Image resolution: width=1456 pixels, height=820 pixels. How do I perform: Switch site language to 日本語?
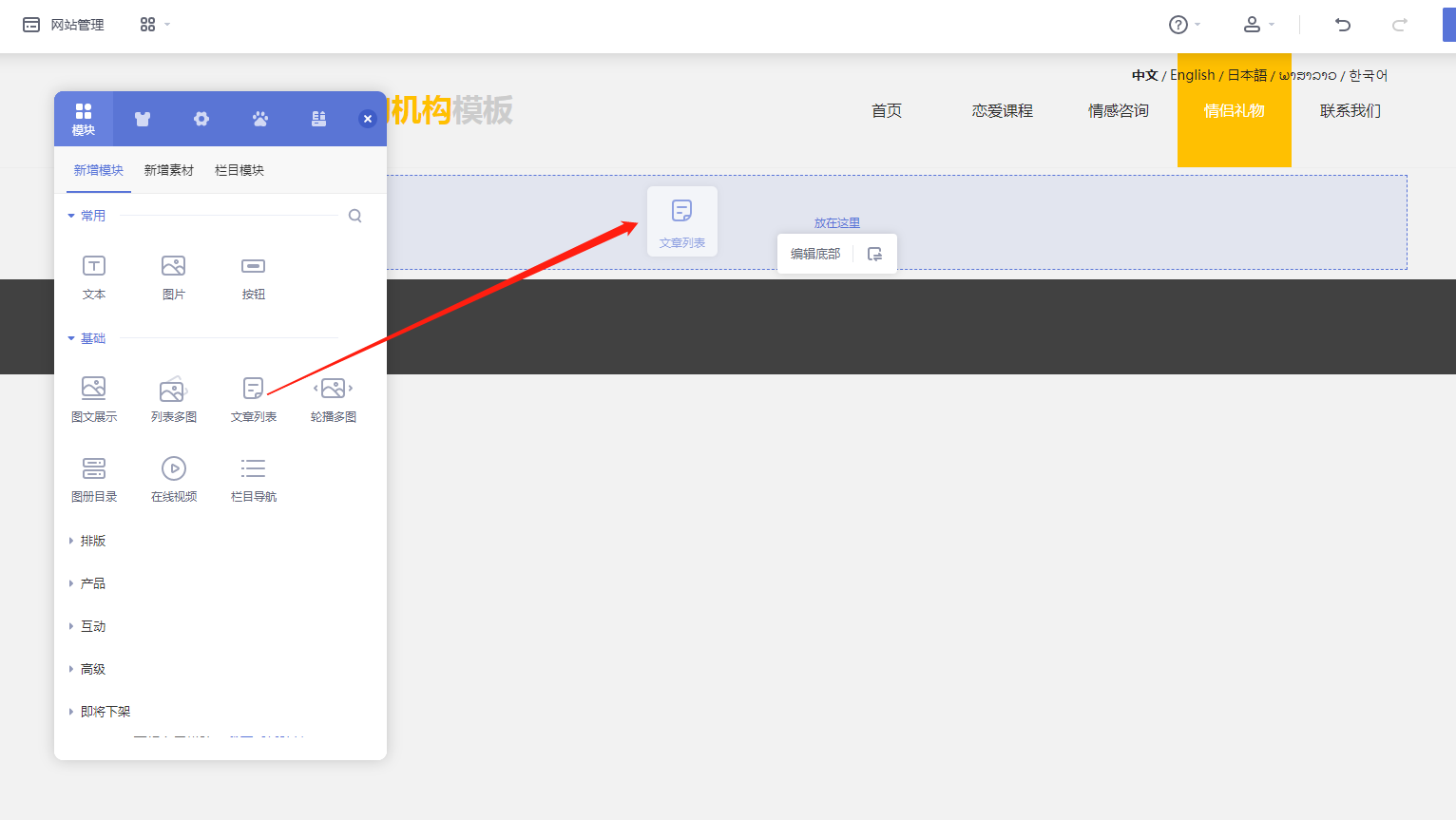pos(1248,75)
